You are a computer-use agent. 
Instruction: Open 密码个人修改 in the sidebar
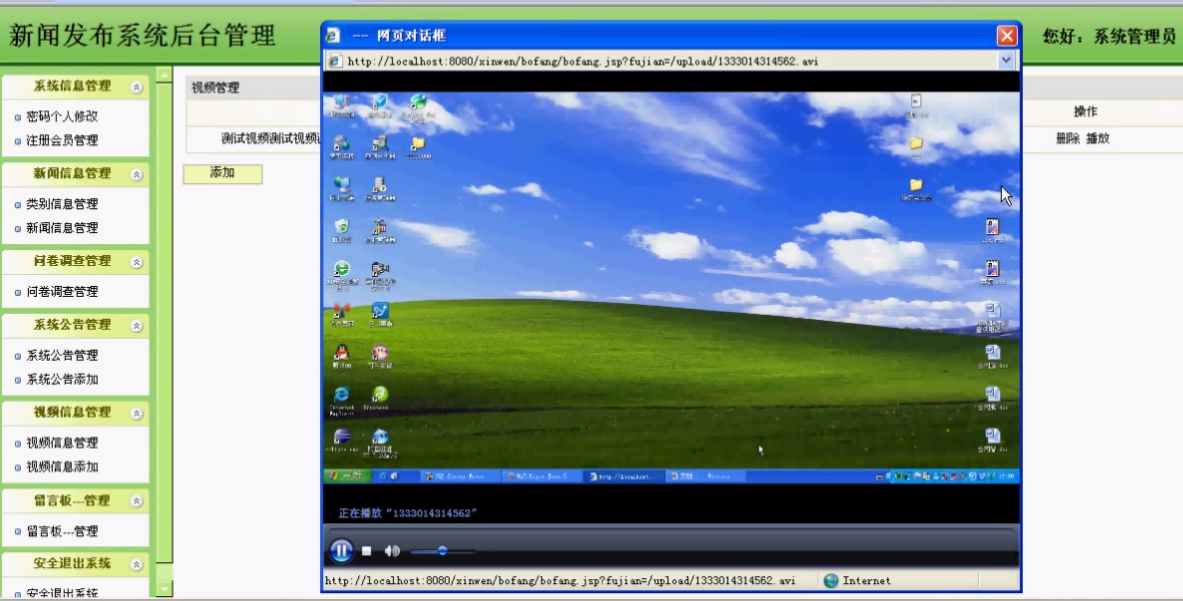pyautogui.click(x=62, y=116)
